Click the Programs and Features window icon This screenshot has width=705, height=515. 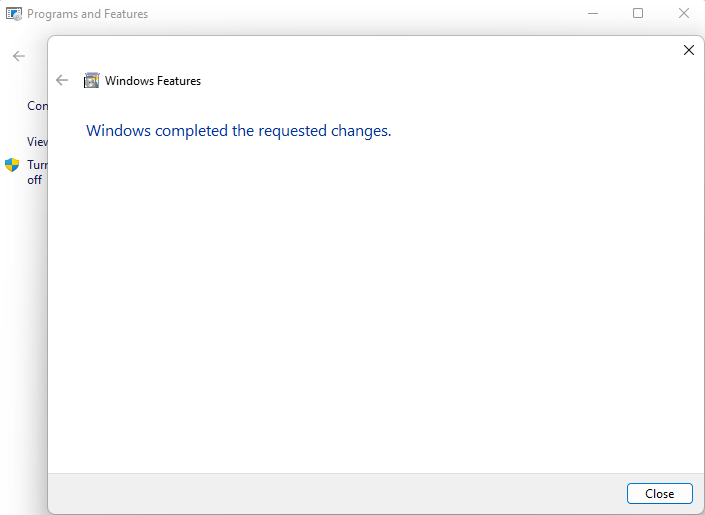14,14
